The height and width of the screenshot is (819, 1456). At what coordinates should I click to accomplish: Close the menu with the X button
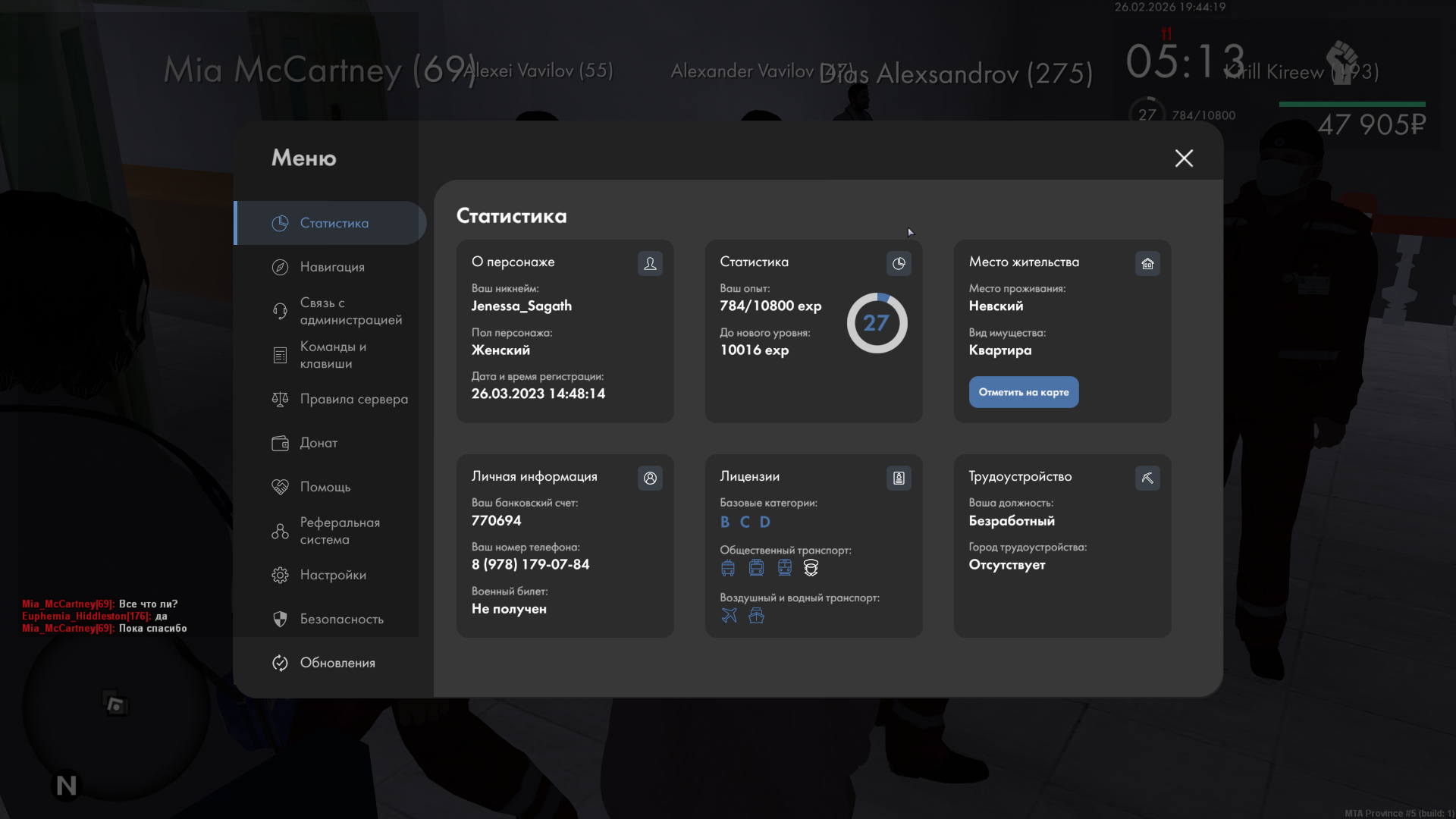1184,158
